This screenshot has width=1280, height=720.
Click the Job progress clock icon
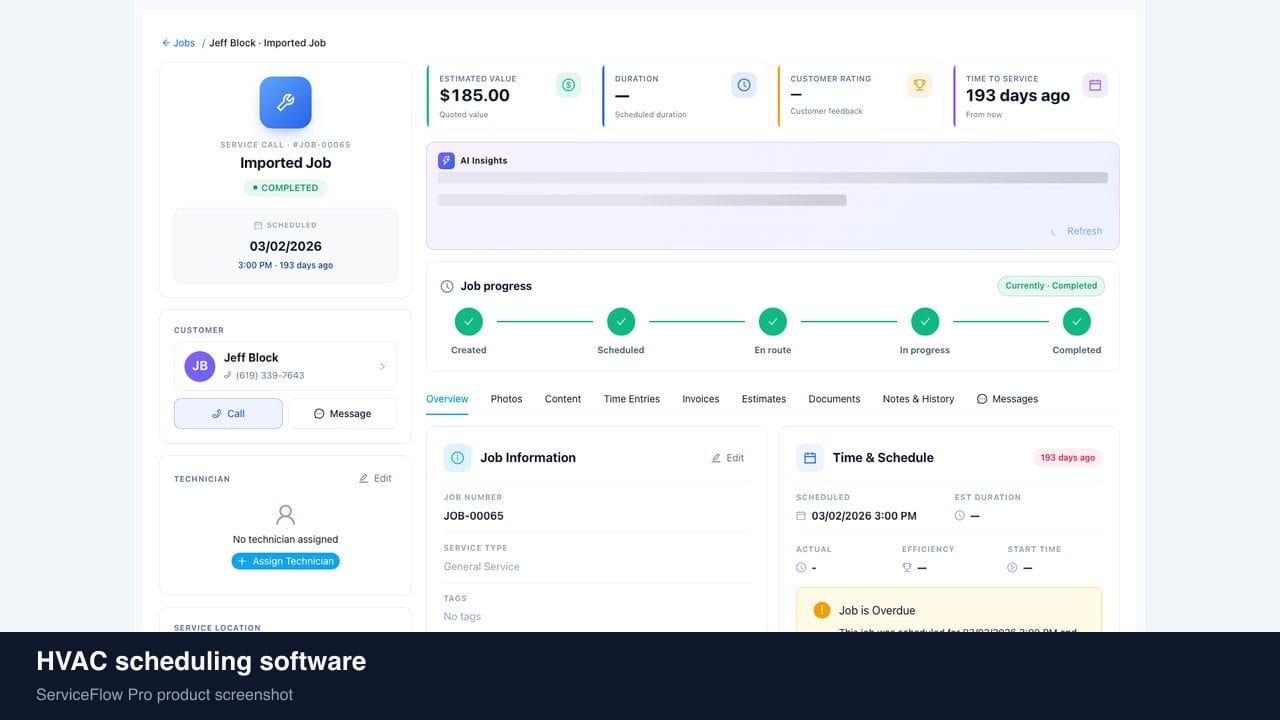tap(447, 286)
